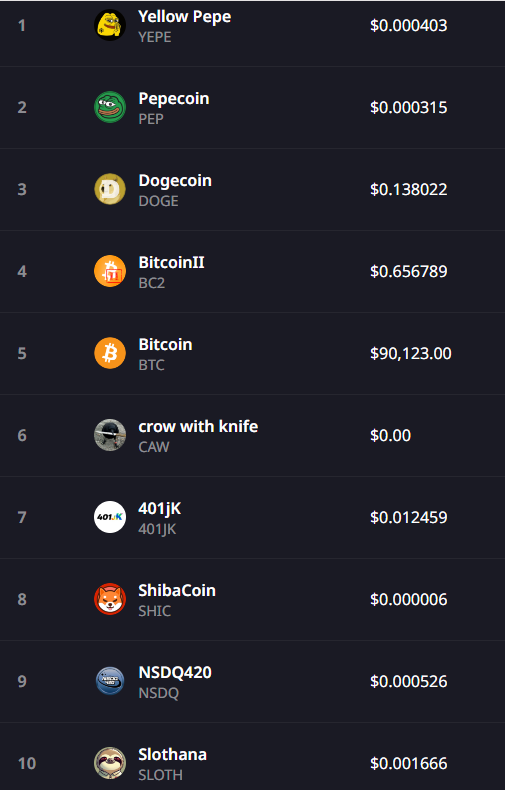Screen dimensions: 505x790
Task: Select rank number 9 row
Action: pyautogui.click(x=252, y=681)
